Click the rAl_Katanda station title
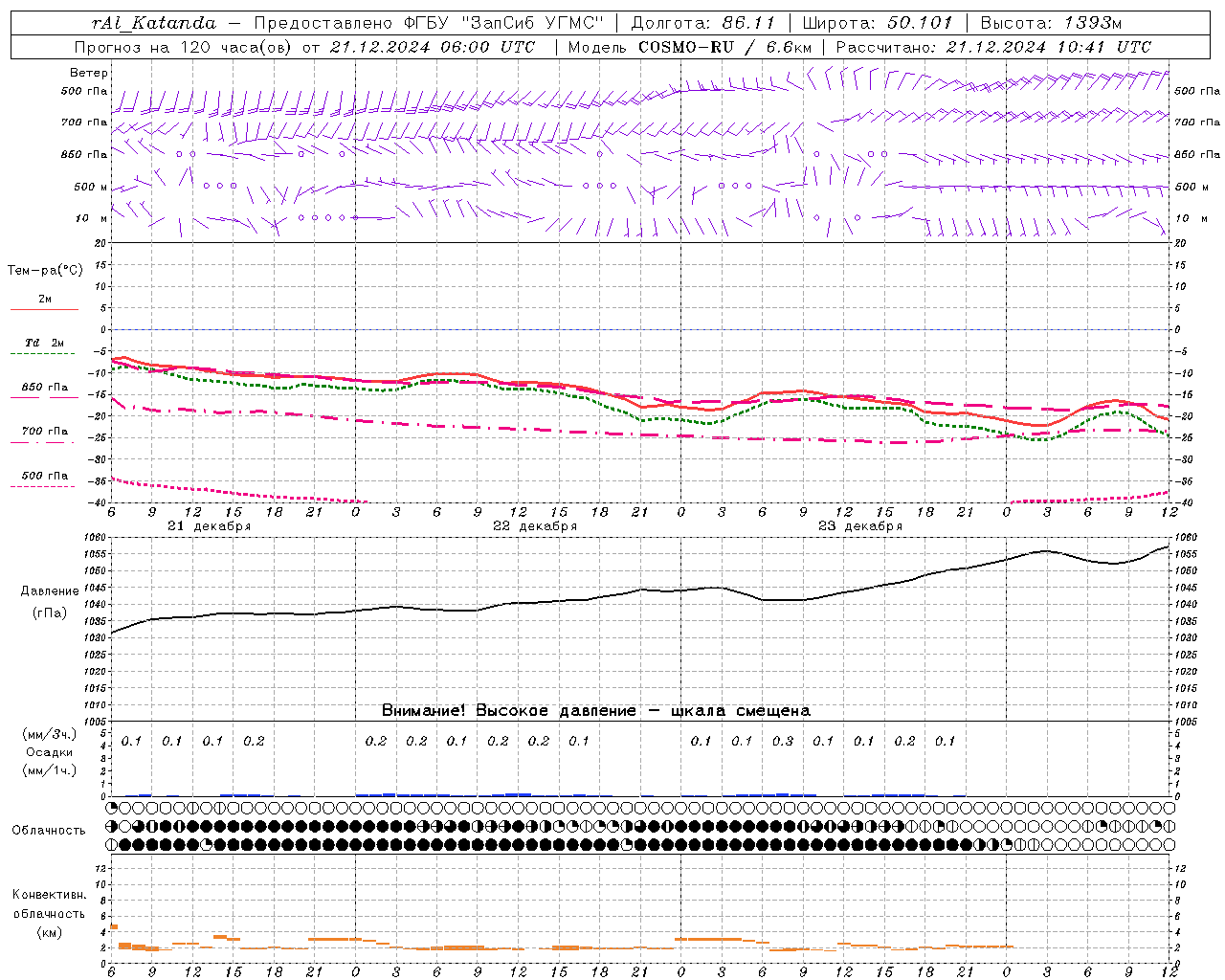This screenshot has height=980, width=1225. (x=154, y=23)
